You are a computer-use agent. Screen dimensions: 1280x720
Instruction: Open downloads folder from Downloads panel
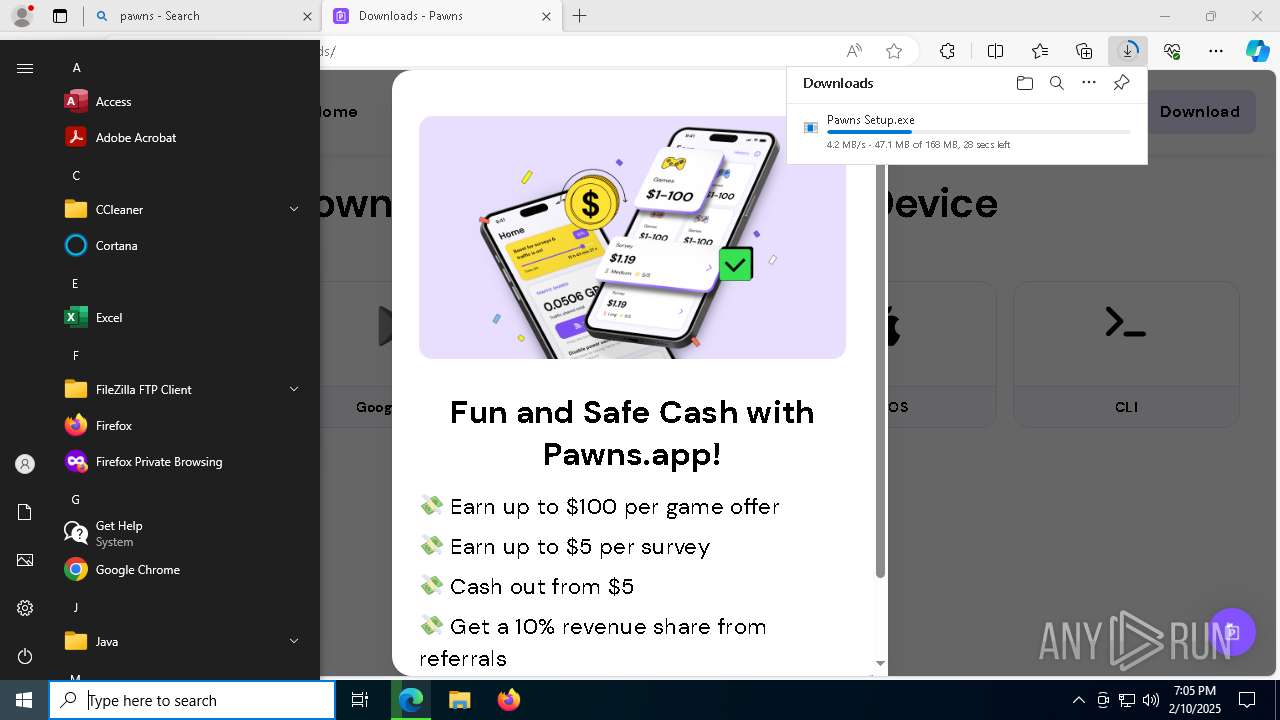pos(1024,83)
